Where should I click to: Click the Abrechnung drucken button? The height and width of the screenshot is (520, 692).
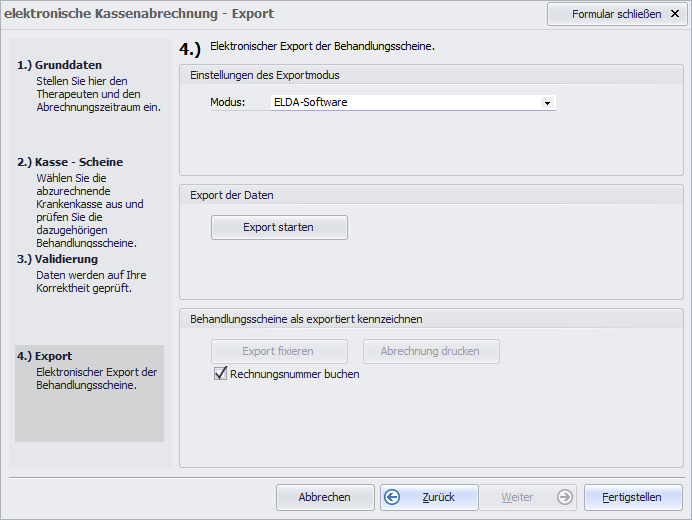coord(431,351)
